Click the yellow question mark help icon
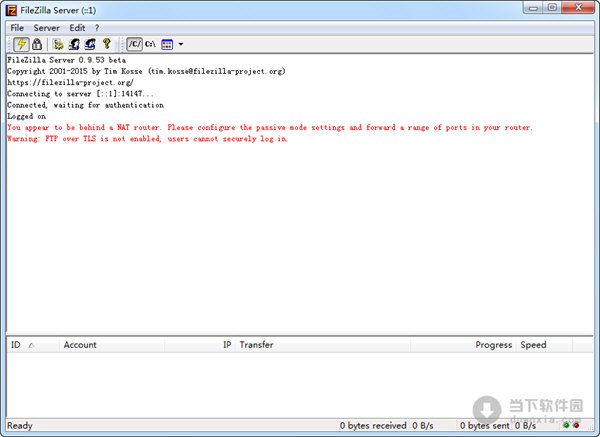Screen dimensions: 600x437 pos(106,44)
